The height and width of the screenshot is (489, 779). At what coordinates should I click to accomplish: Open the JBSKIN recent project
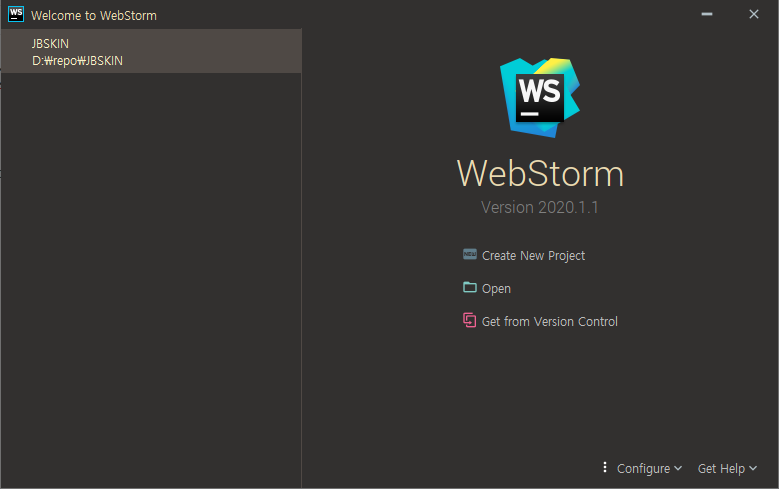click(x=151, y=51)
